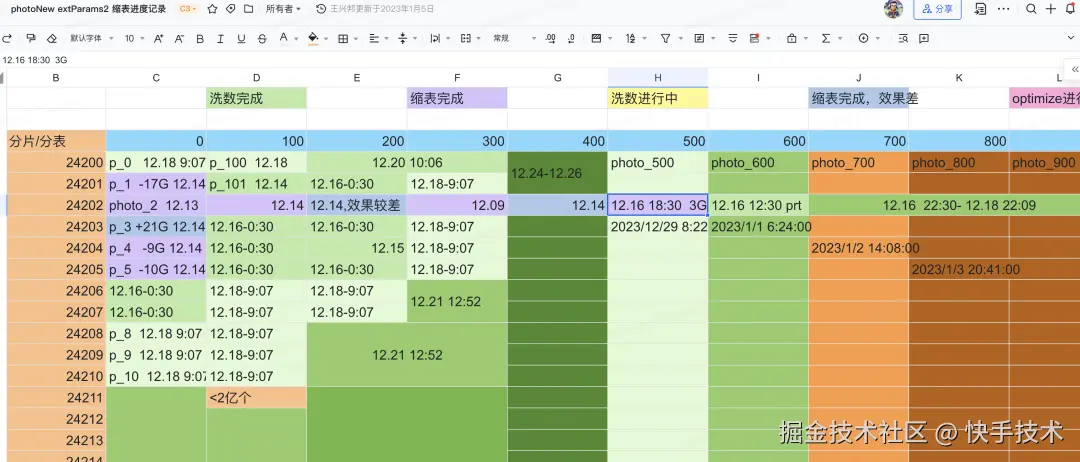Click the move to folder icon

point(249,9)
